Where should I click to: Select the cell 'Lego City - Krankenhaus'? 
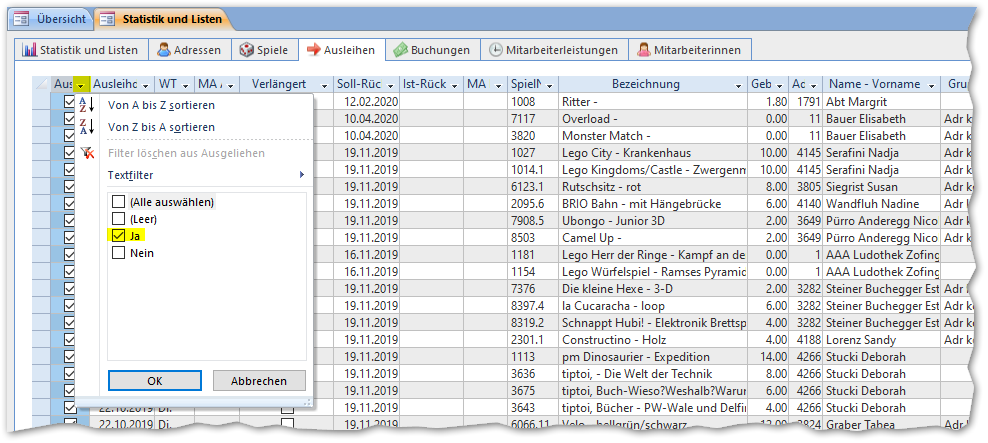[653, 152]
